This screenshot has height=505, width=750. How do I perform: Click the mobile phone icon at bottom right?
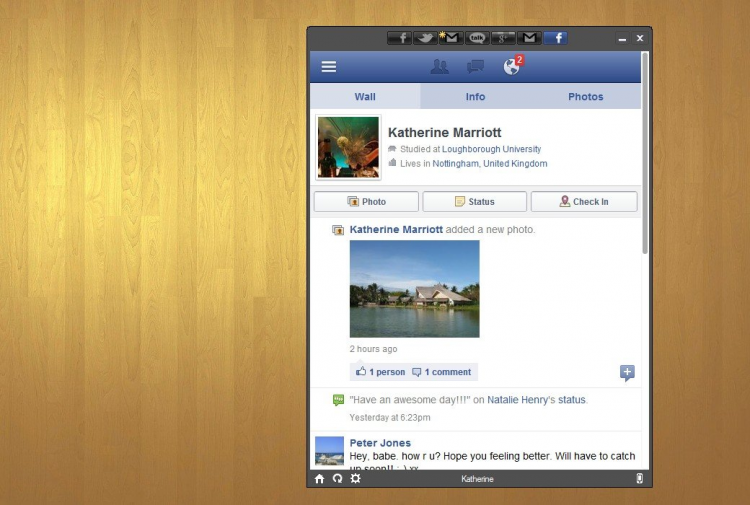(640, 479)
